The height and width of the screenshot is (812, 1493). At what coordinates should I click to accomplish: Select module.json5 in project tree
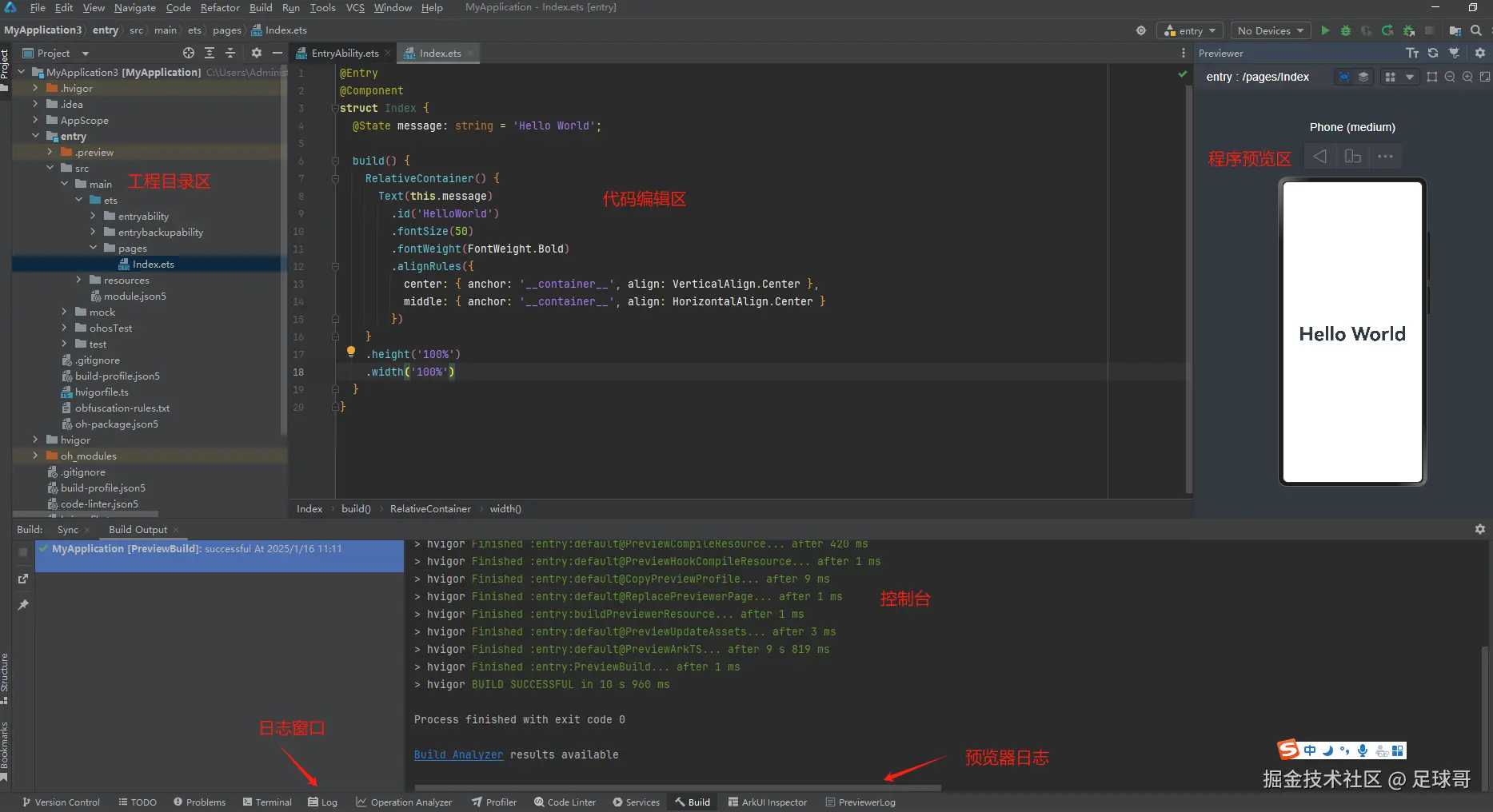[x=134, y=296]
